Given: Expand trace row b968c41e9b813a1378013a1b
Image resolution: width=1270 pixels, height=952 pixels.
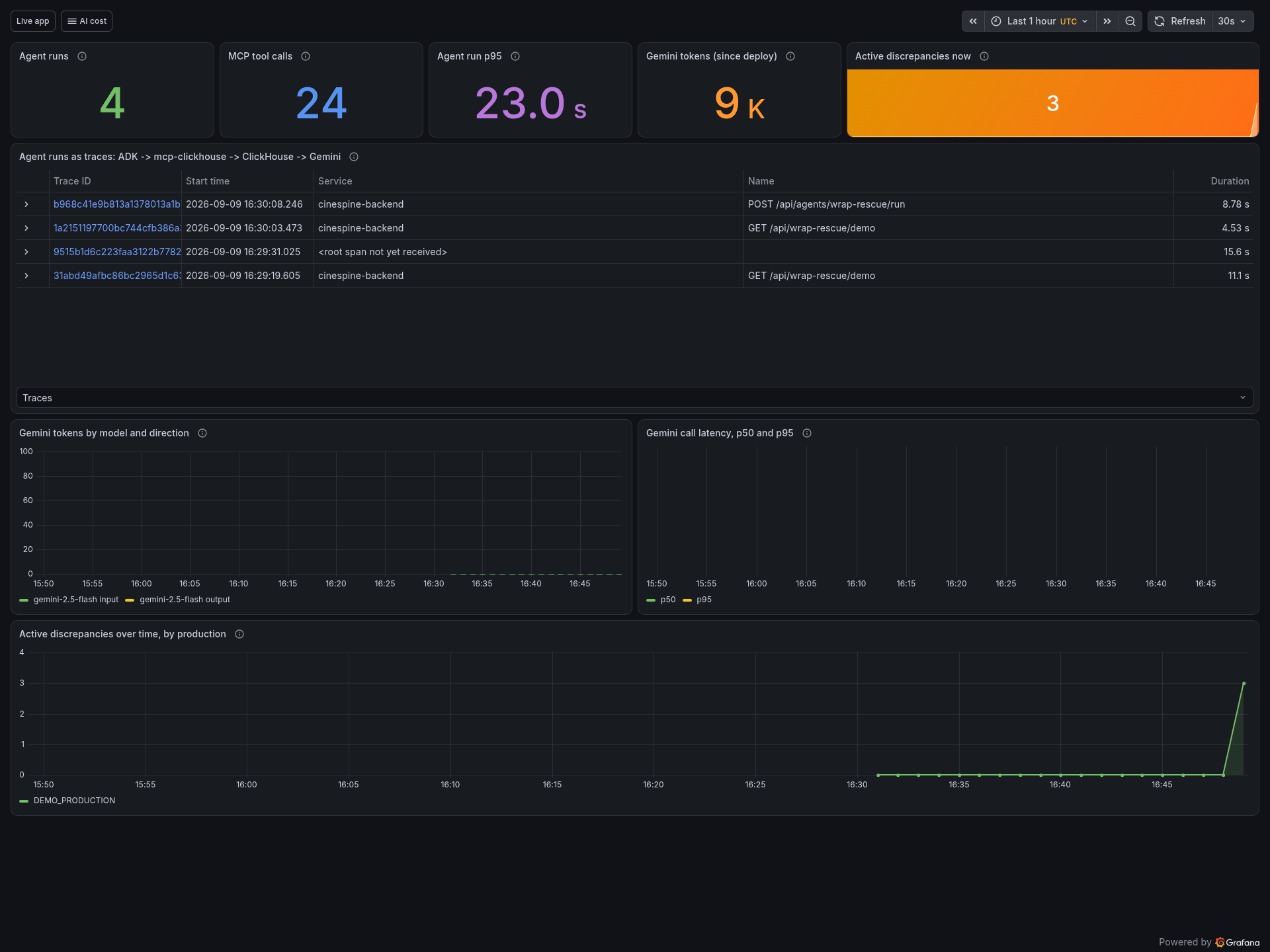Looking at the screenshot, I should 26,204.
